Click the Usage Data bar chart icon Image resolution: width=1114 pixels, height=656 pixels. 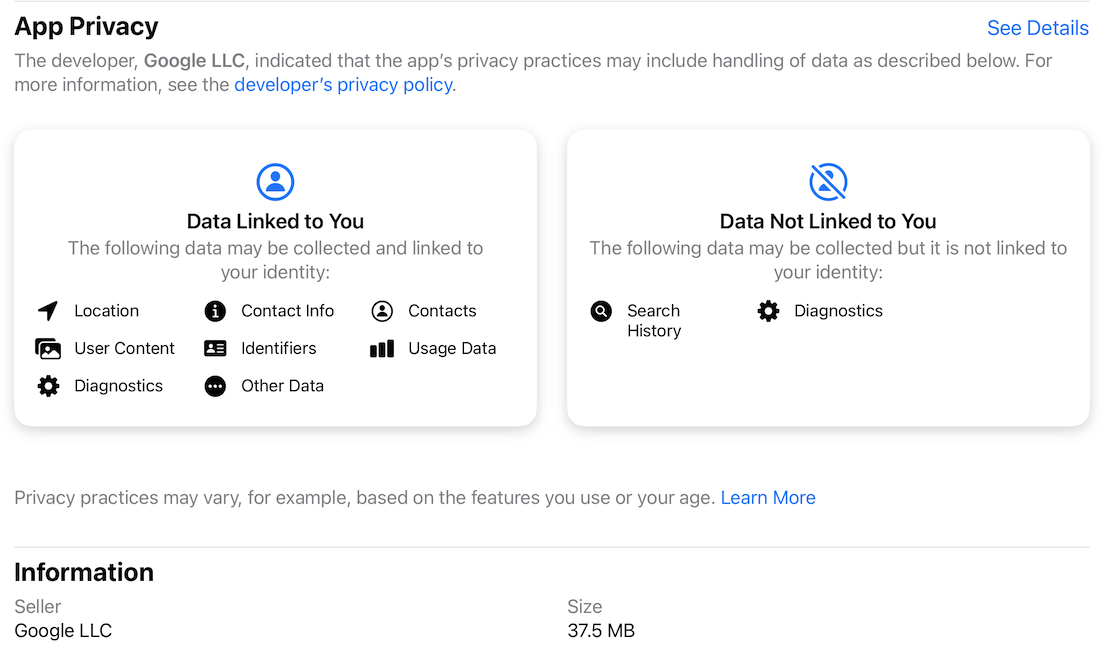tap(382, 348)
